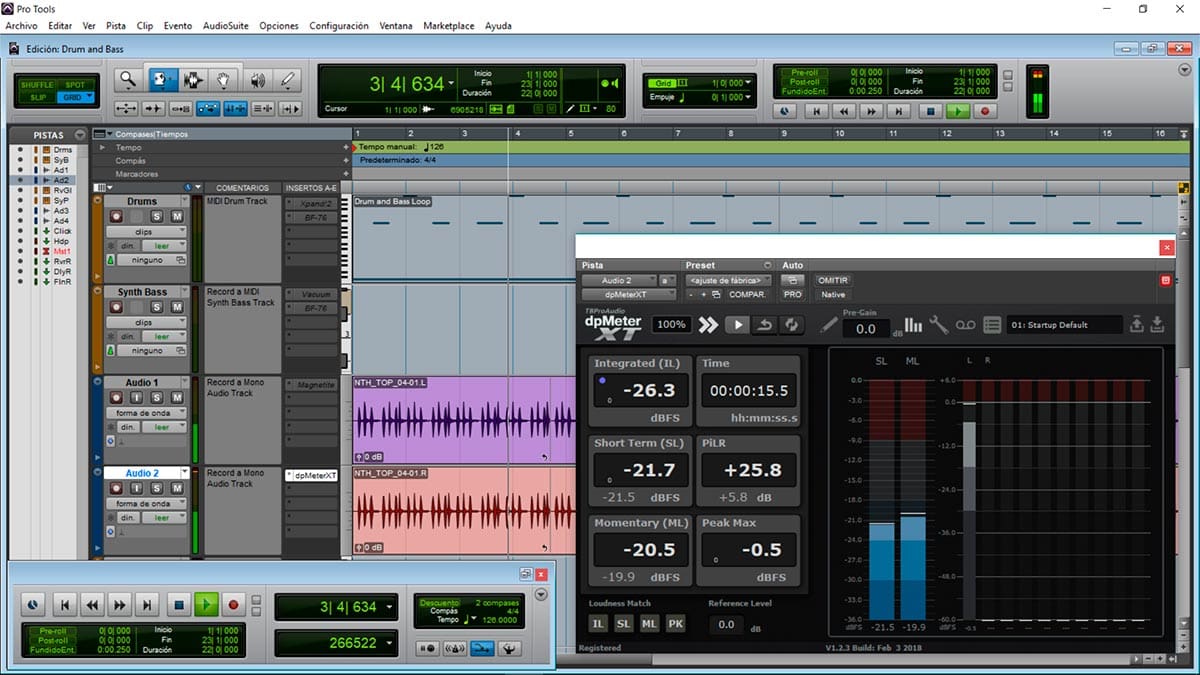Fast forward using the main toolbar transport
Screen dimensions: 1200x675
click(871, 112)
